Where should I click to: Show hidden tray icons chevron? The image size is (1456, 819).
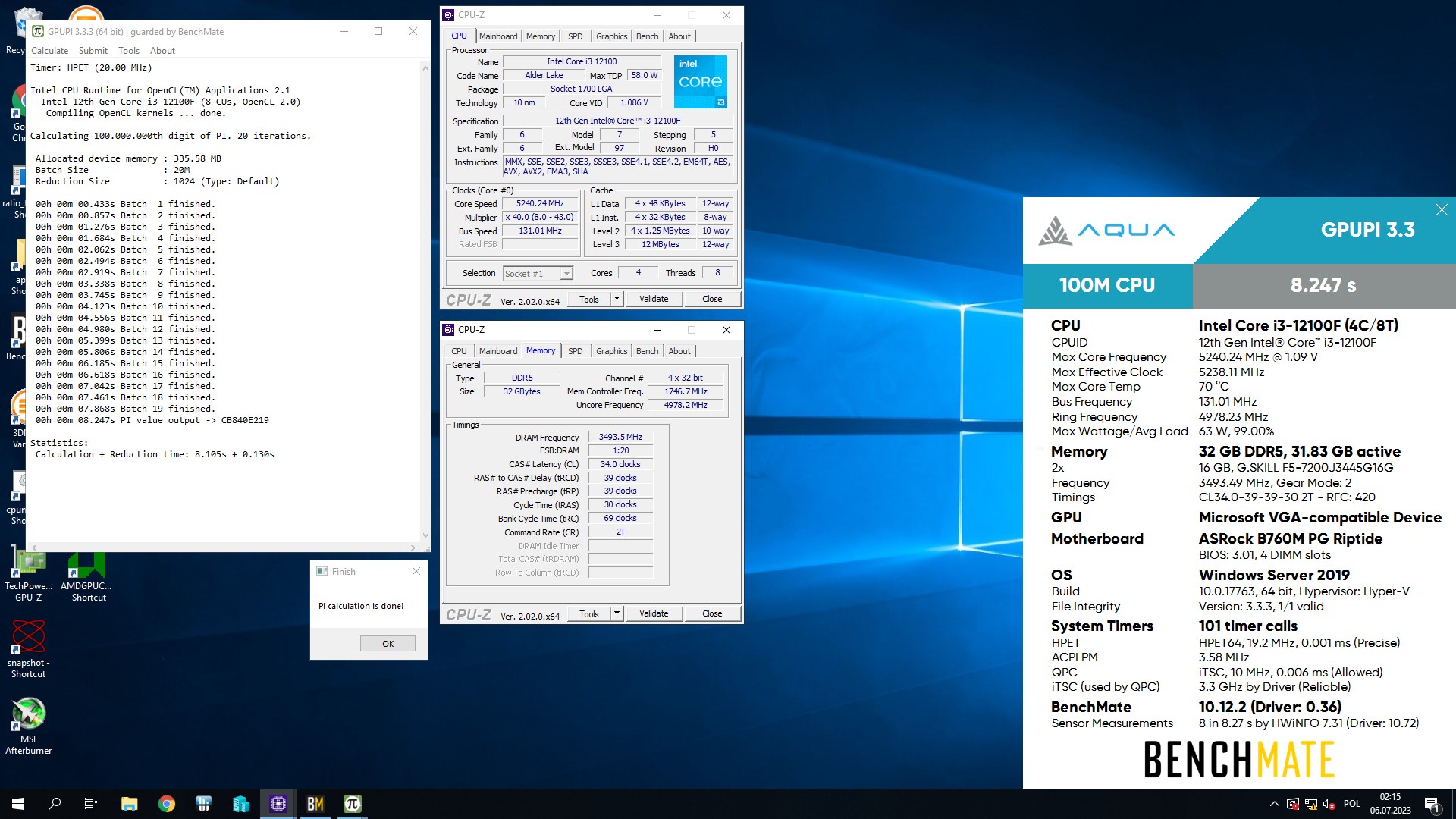[x=1274, y=804]
